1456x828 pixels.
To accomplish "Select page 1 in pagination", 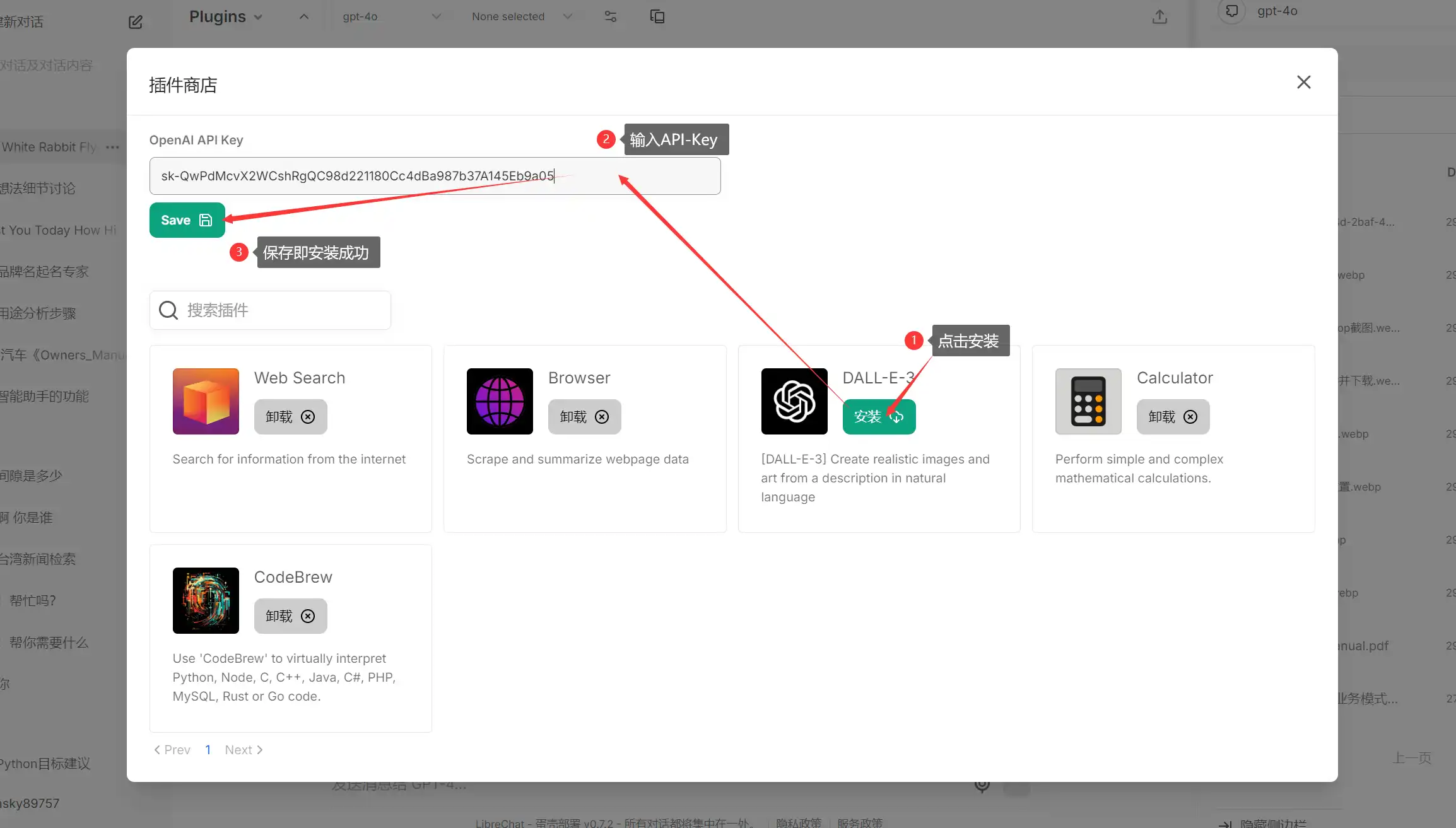I will point(208,750).
